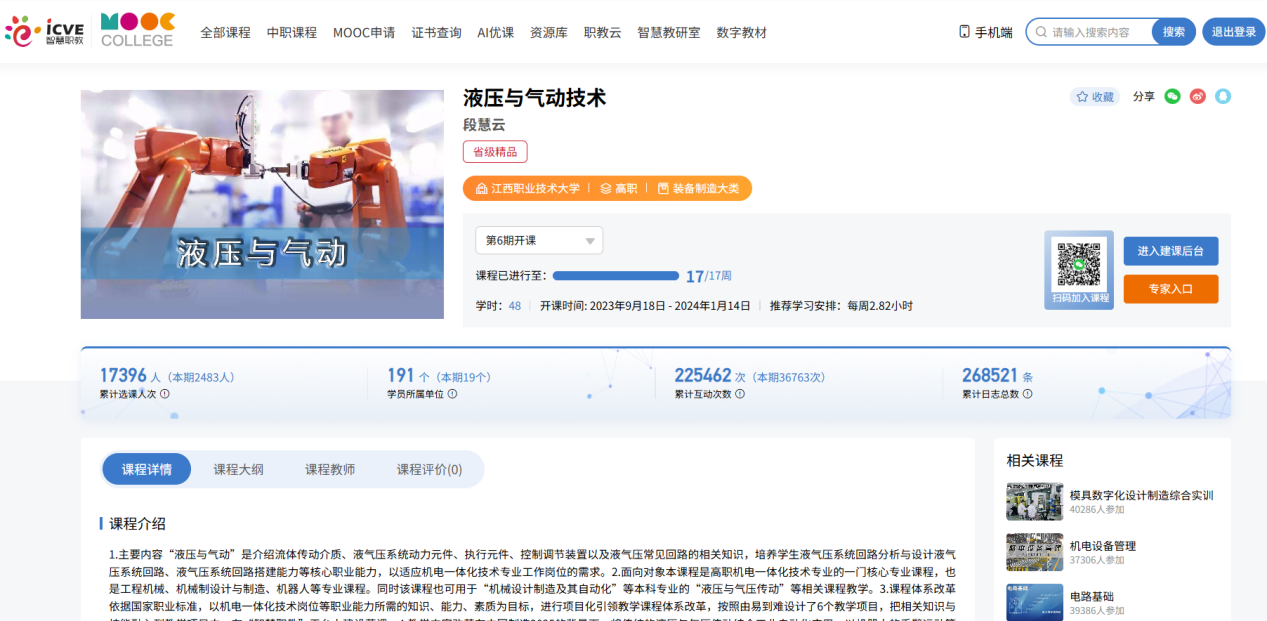Click the ICVE 智慧职教 logo
Screen dimensions: 1267x621
coord(45,31)
